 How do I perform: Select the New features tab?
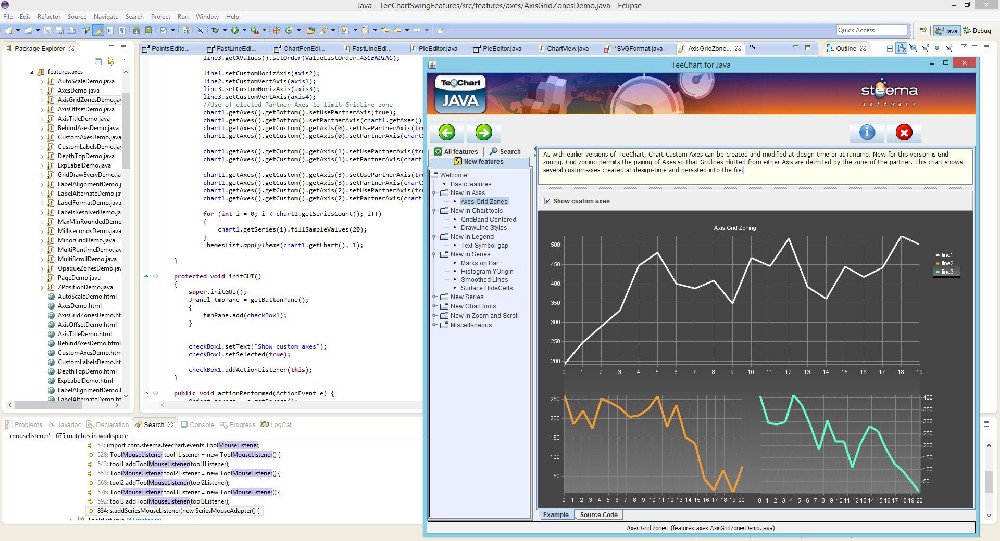[479, 161]
